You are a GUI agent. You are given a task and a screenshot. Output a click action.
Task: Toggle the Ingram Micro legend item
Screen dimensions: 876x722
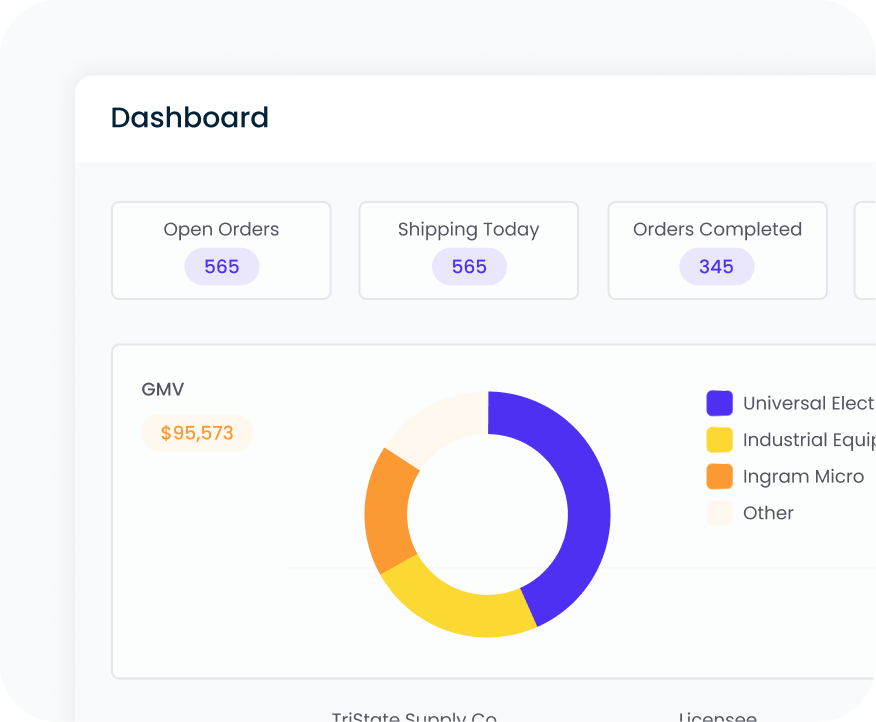click(803, 476)
